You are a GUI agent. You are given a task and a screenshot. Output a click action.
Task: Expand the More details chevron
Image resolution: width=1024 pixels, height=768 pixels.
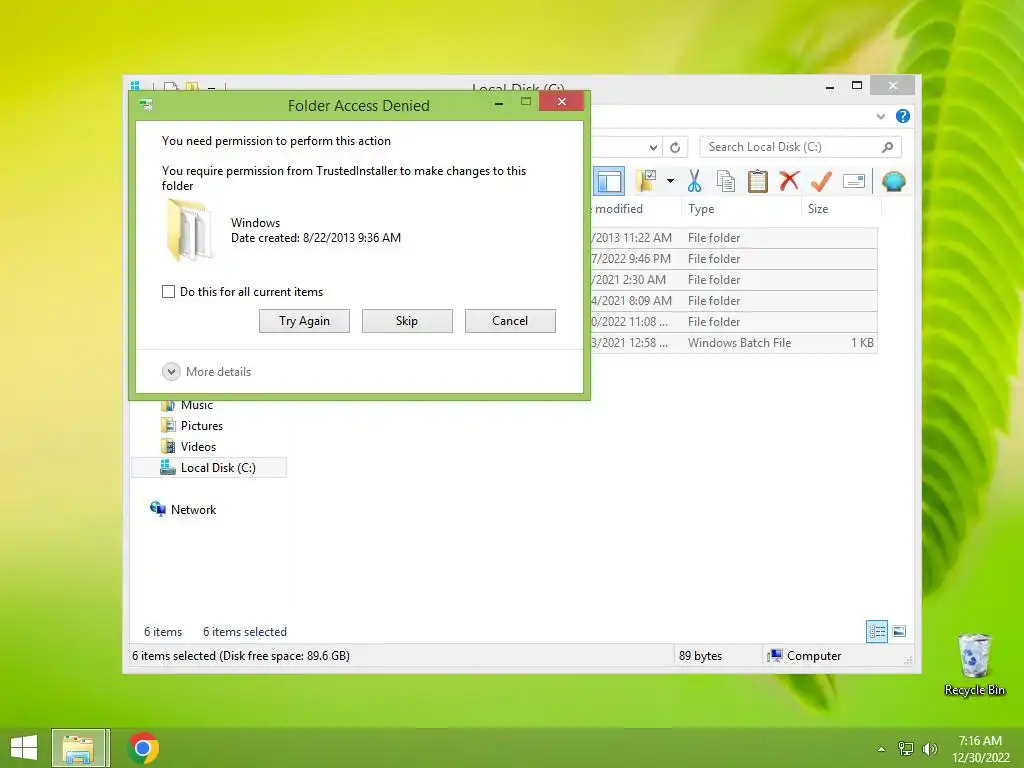(x=171, y=372)
